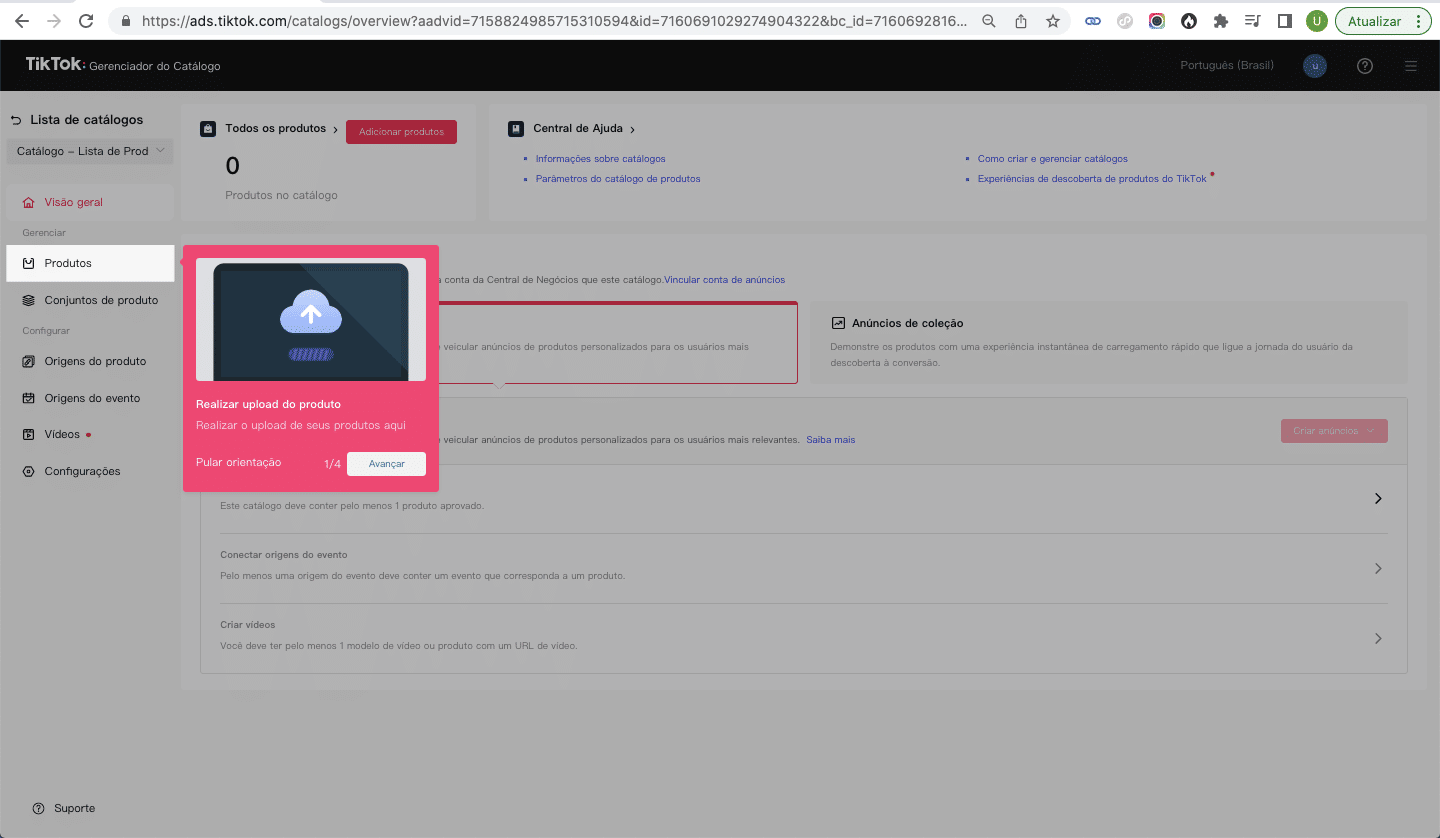1440x838 pixels.
Task: Click the Suporte help icon
Action: click(39, 808)
